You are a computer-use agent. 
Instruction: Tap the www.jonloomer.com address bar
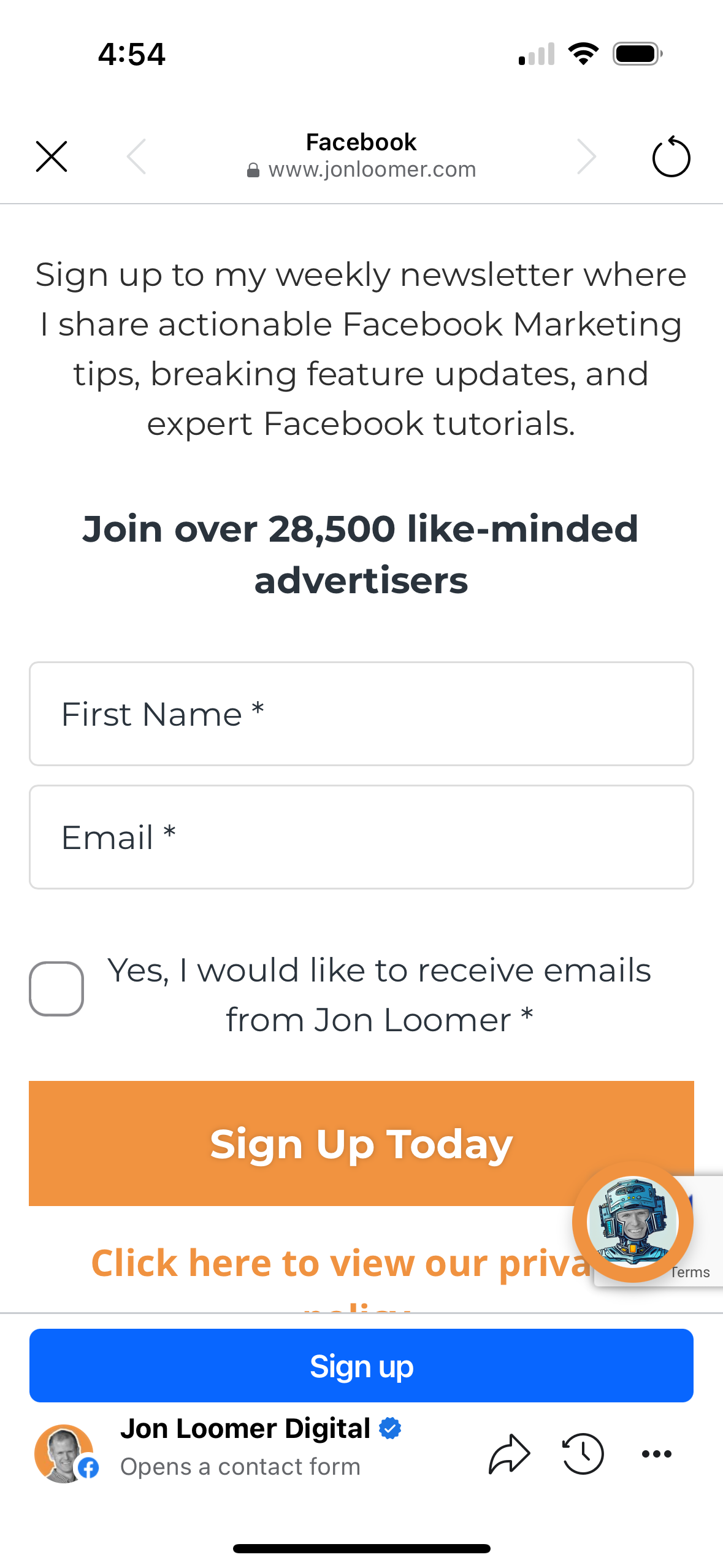click(x=361, y=169)
